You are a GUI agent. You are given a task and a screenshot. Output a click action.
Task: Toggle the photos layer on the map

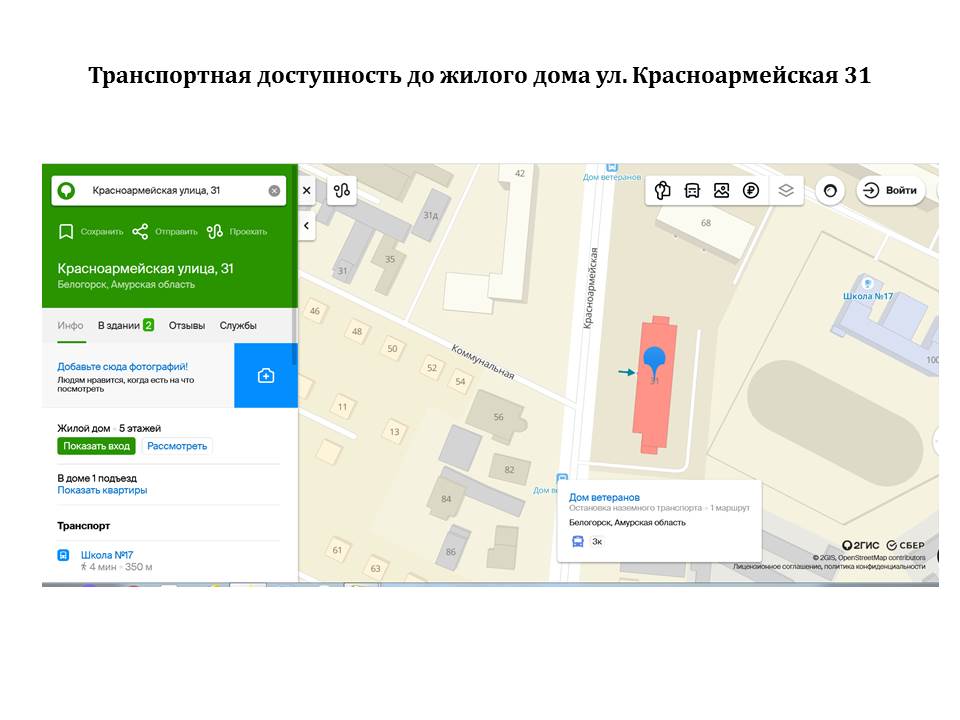point(721,190)
